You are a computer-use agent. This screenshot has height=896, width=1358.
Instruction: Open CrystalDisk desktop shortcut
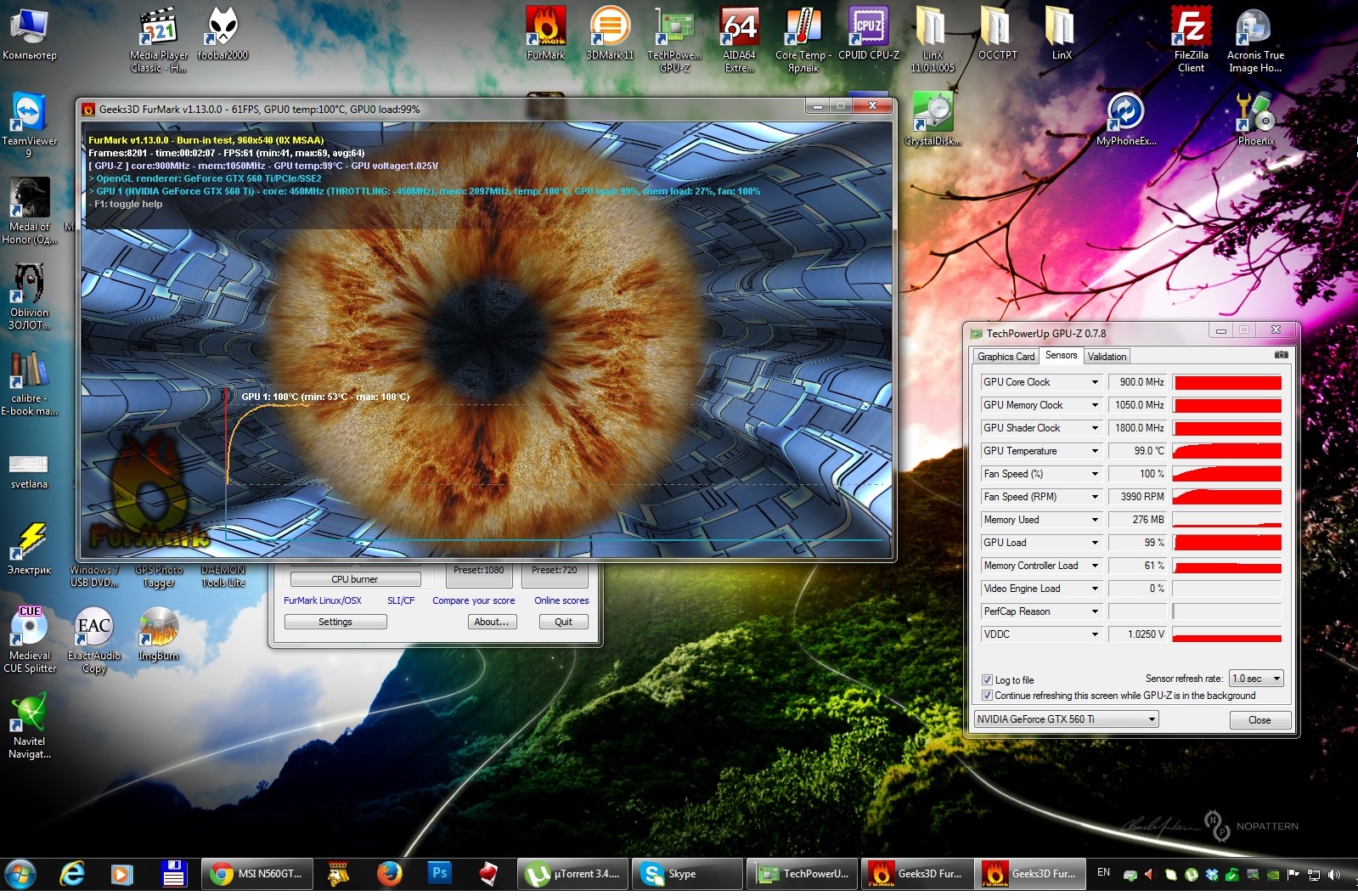click(x=933, y=119)
